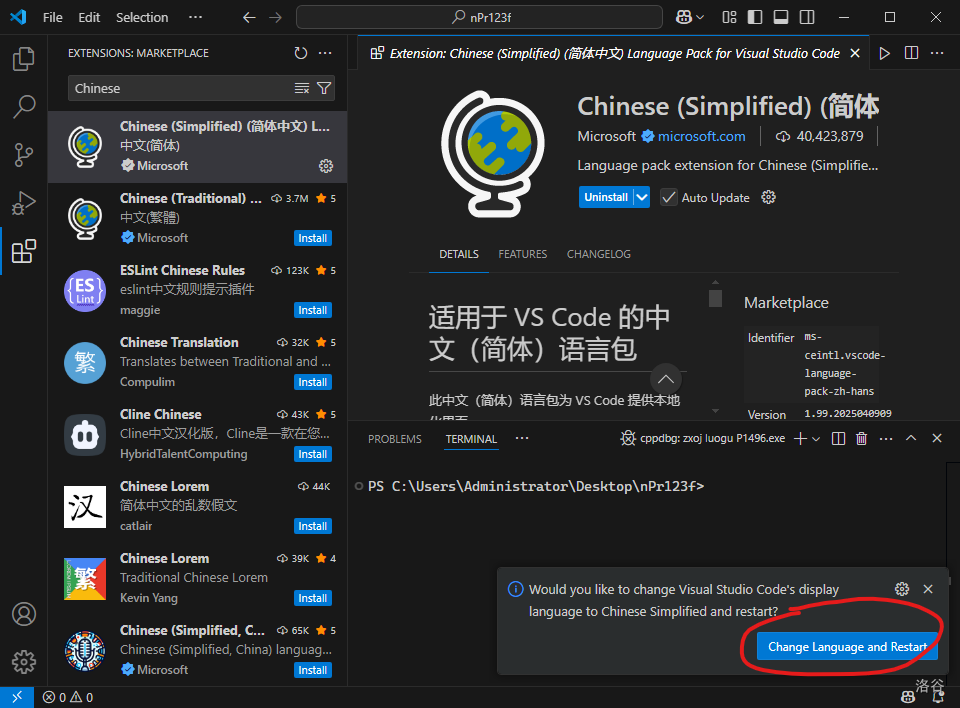Toggle the Auto Update checkbox
This screenshot has height=708, width=960.
pyautogui.click(x=669, y=197)
